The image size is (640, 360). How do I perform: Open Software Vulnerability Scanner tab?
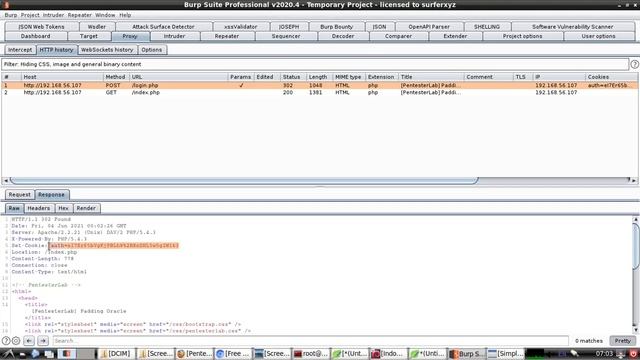coord(573,27)
